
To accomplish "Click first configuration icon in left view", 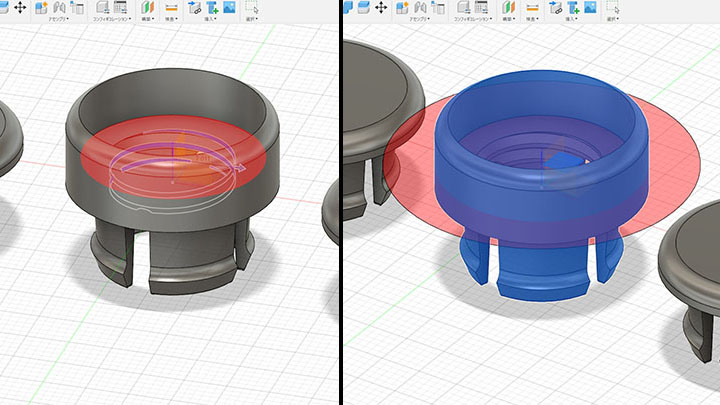I will pyautogui.click(x=103, y=7).
